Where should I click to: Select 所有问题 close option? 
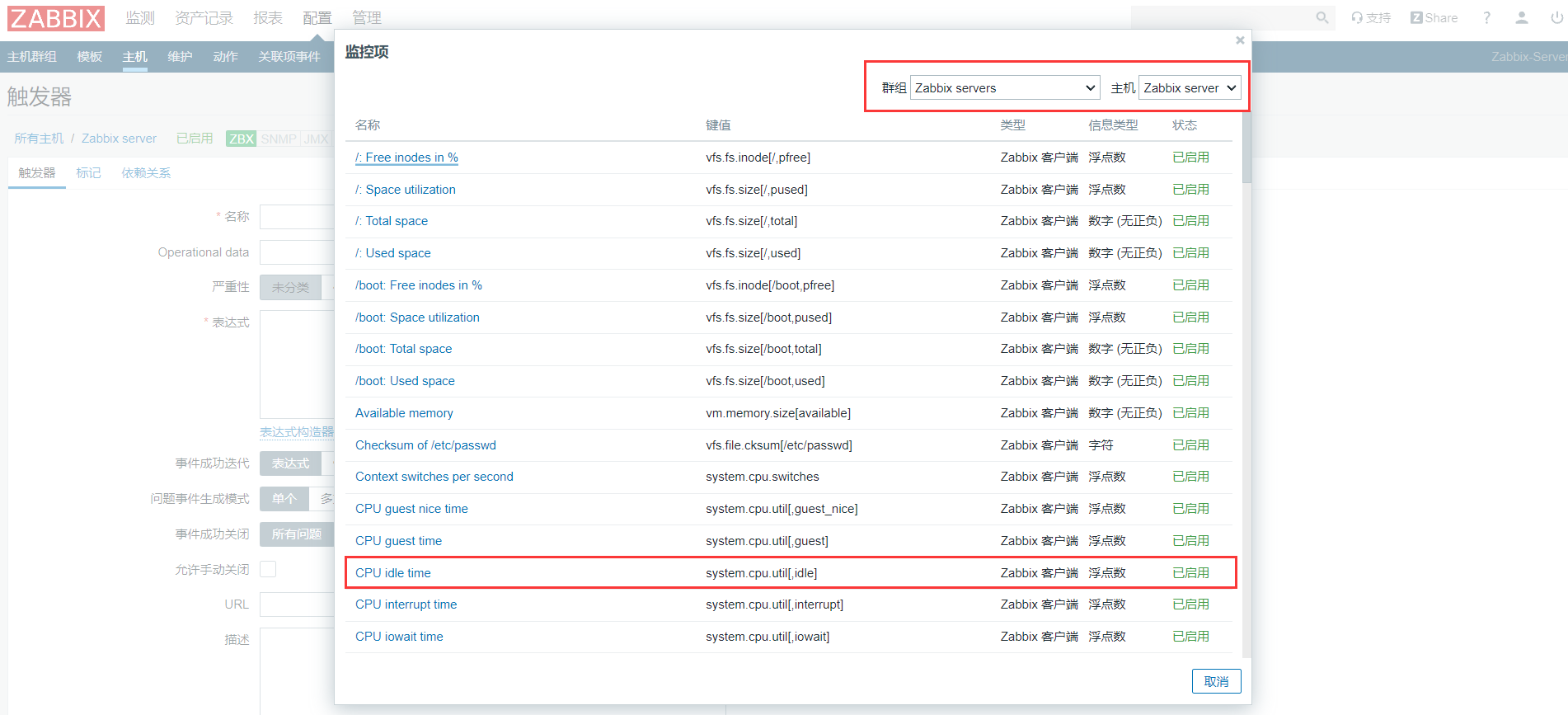point(297,534)
